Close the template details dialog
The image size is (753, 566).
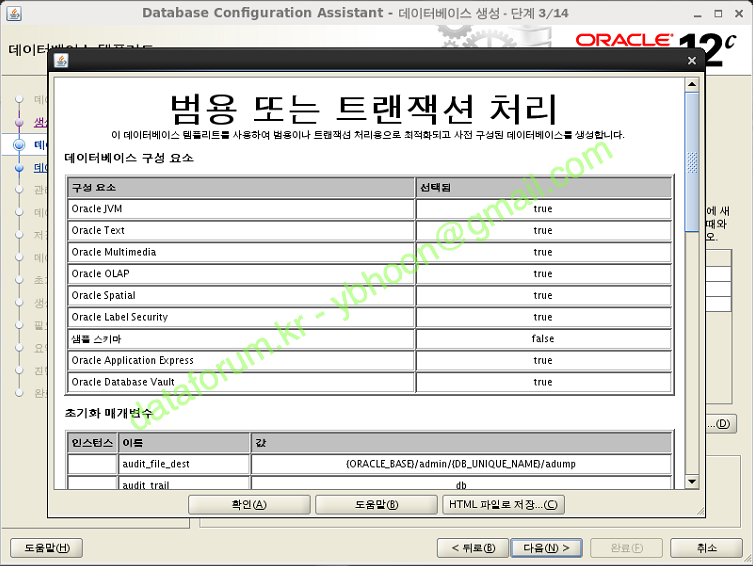[691, 60]
